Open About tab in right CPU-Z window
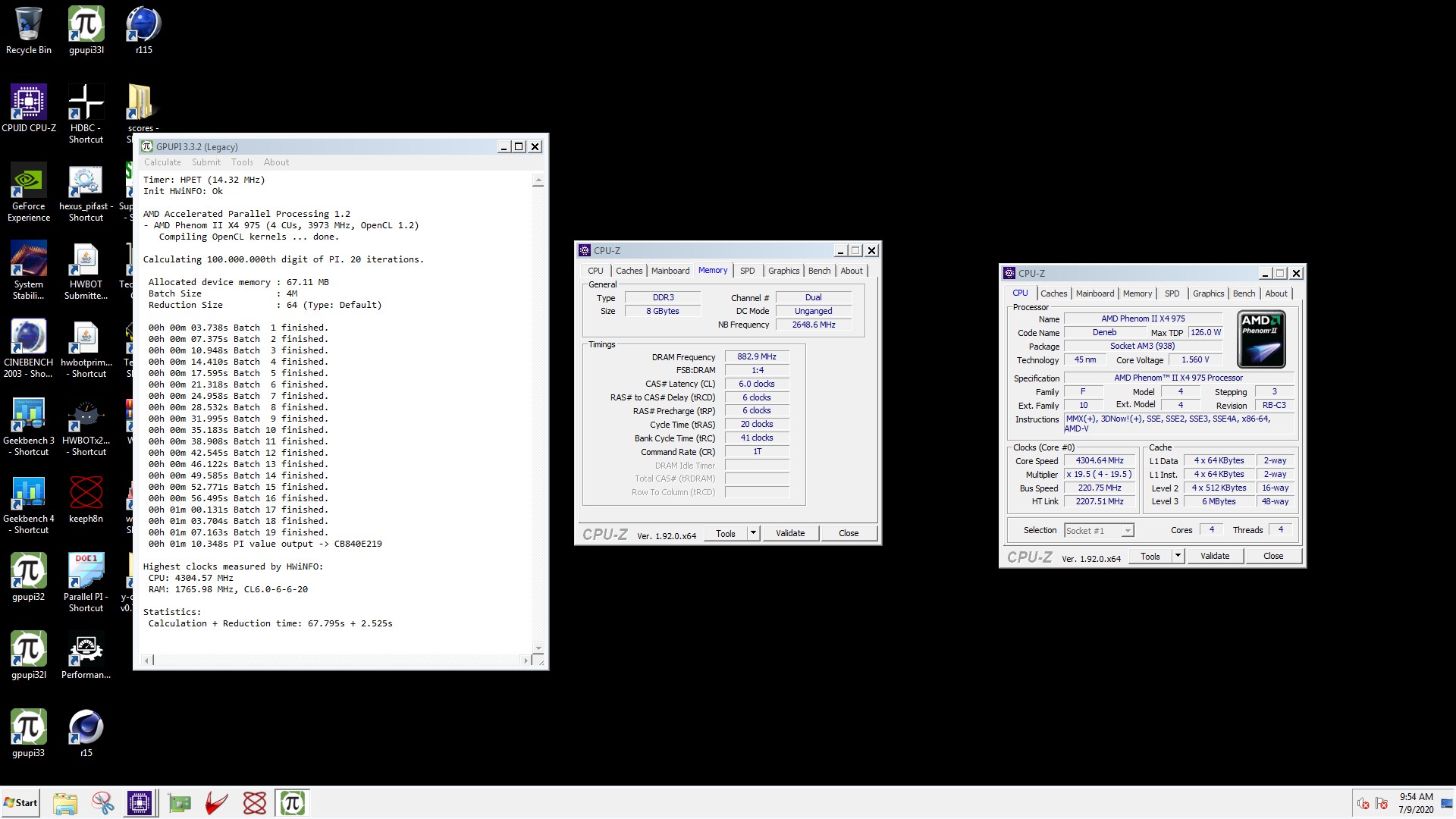This screenshot has height=819, width=1456. [1276, 293]
